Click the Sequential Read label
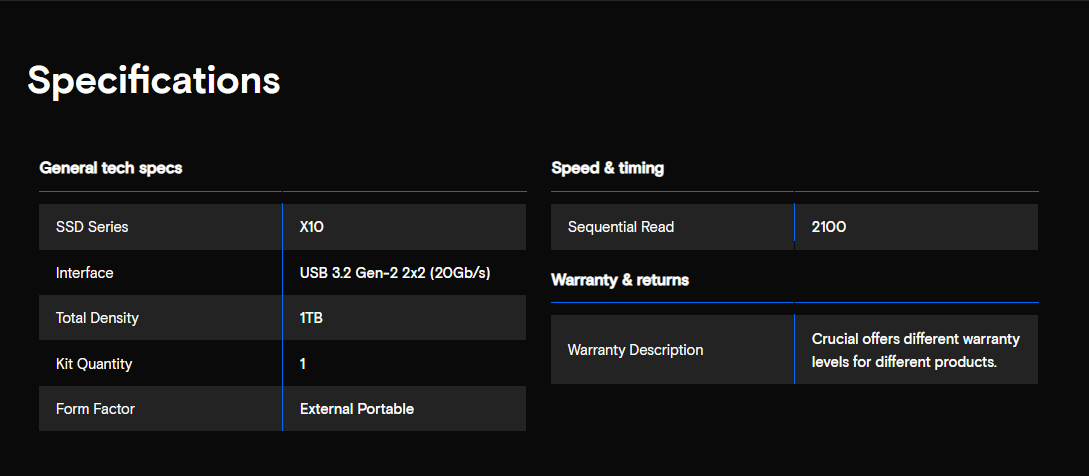Image resolution: width=1089 pixels, height=476 pixels. coord(621,227)
